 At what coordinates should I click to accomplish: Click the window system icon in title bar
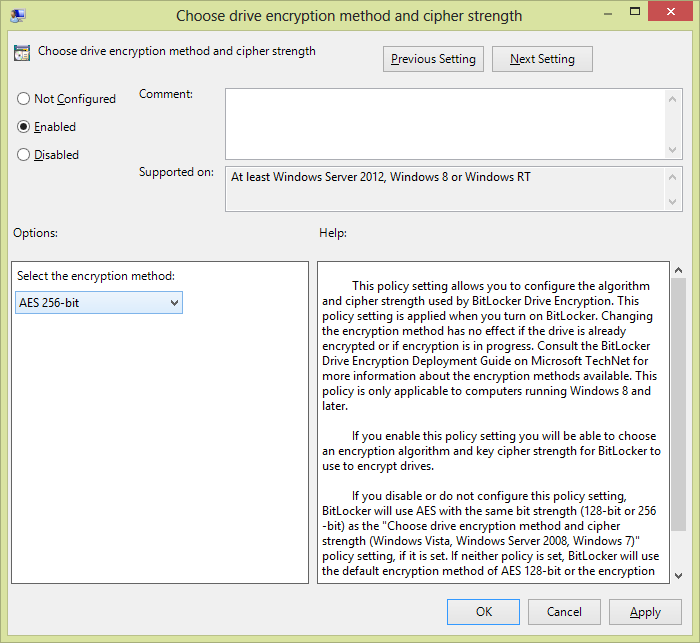click(x=18, y=15)
